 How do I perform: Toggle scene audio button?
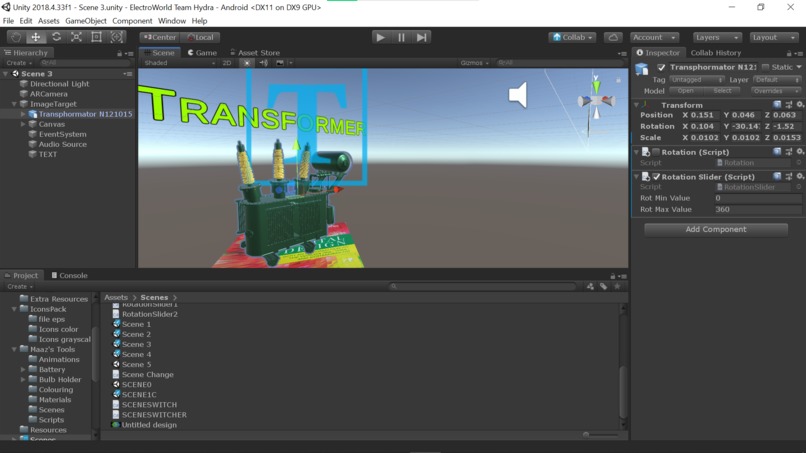click(x=263, y=63)
